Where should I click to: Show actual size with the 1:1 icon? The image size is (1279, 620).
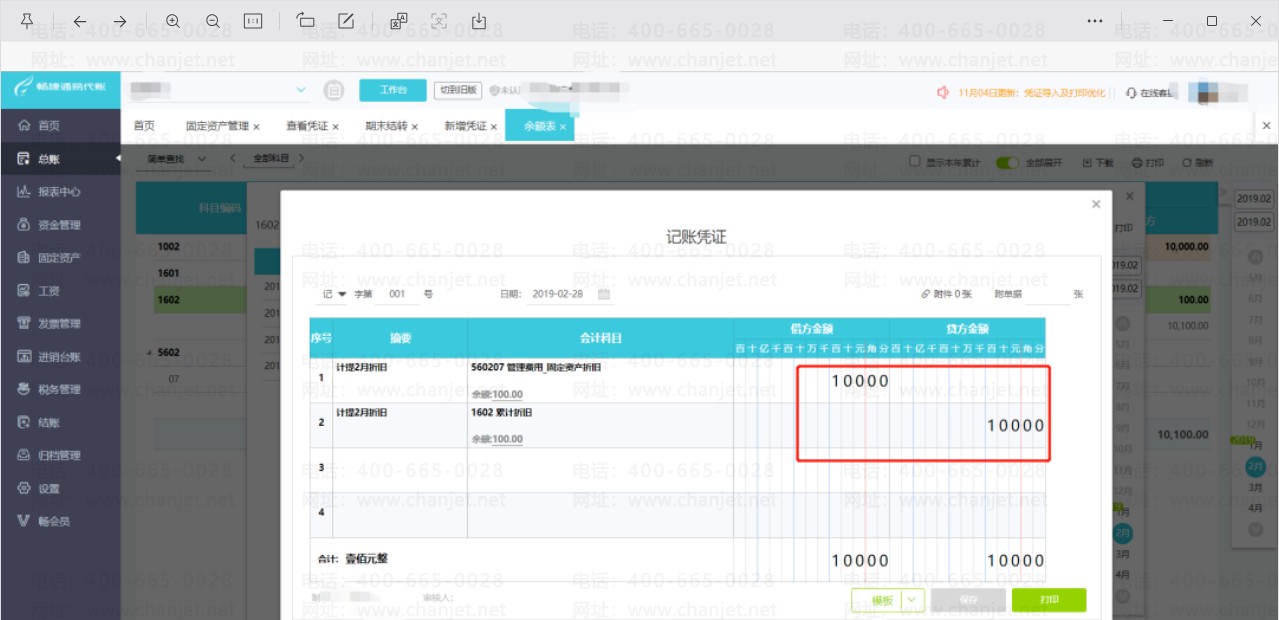click(253, 21)
